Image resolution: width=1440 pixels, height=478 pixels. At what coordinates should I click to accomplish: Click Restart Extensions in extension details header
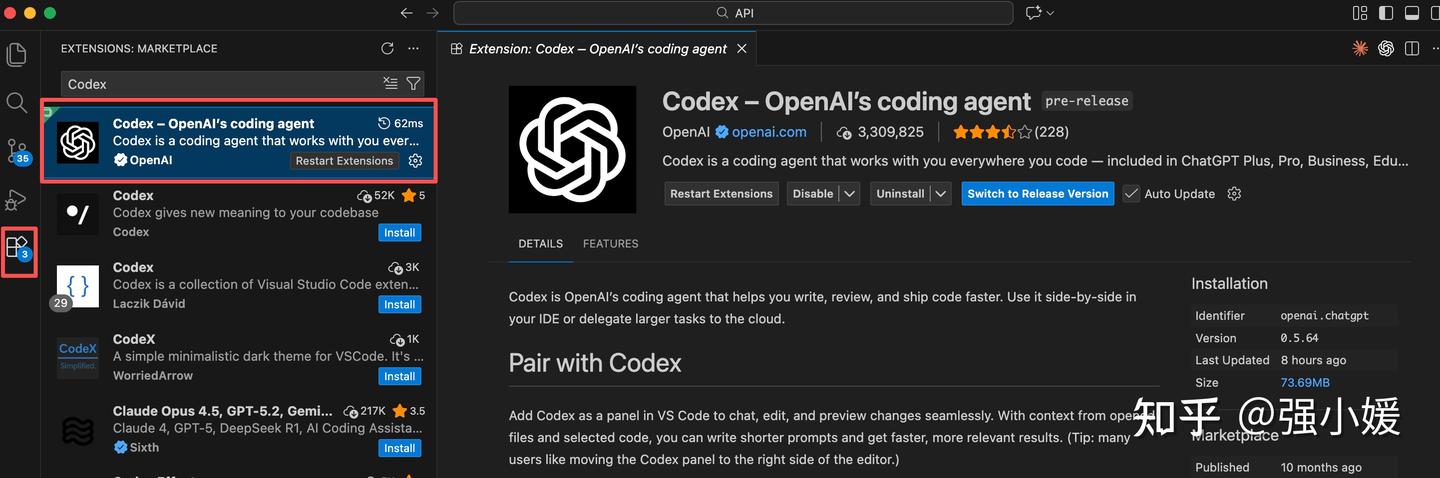[721, 194]
